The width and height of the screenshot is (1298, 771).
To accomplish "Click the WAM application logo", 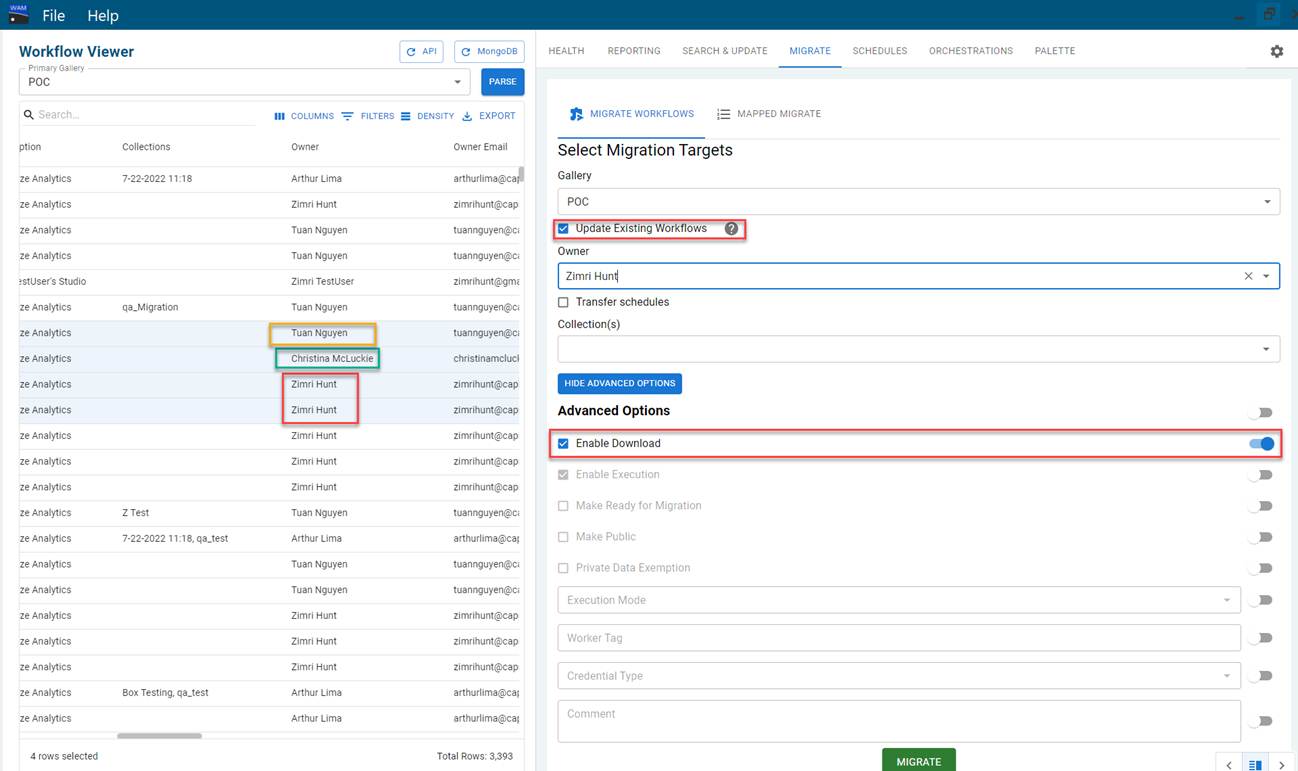I will [18, 14].
